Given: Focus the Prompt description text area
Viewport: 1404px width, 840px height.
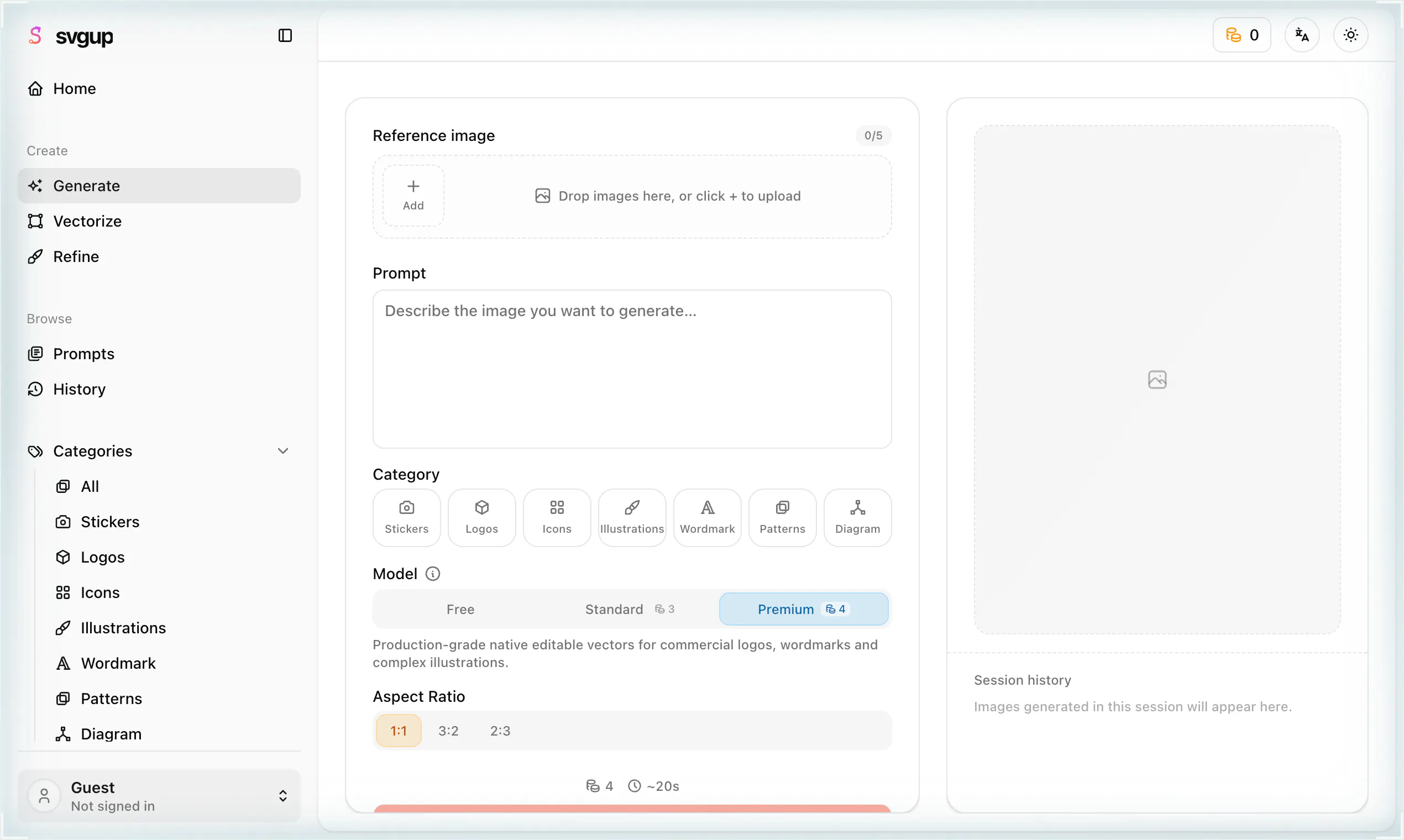Looking at the screenshot, I should [x=632, y=369].
